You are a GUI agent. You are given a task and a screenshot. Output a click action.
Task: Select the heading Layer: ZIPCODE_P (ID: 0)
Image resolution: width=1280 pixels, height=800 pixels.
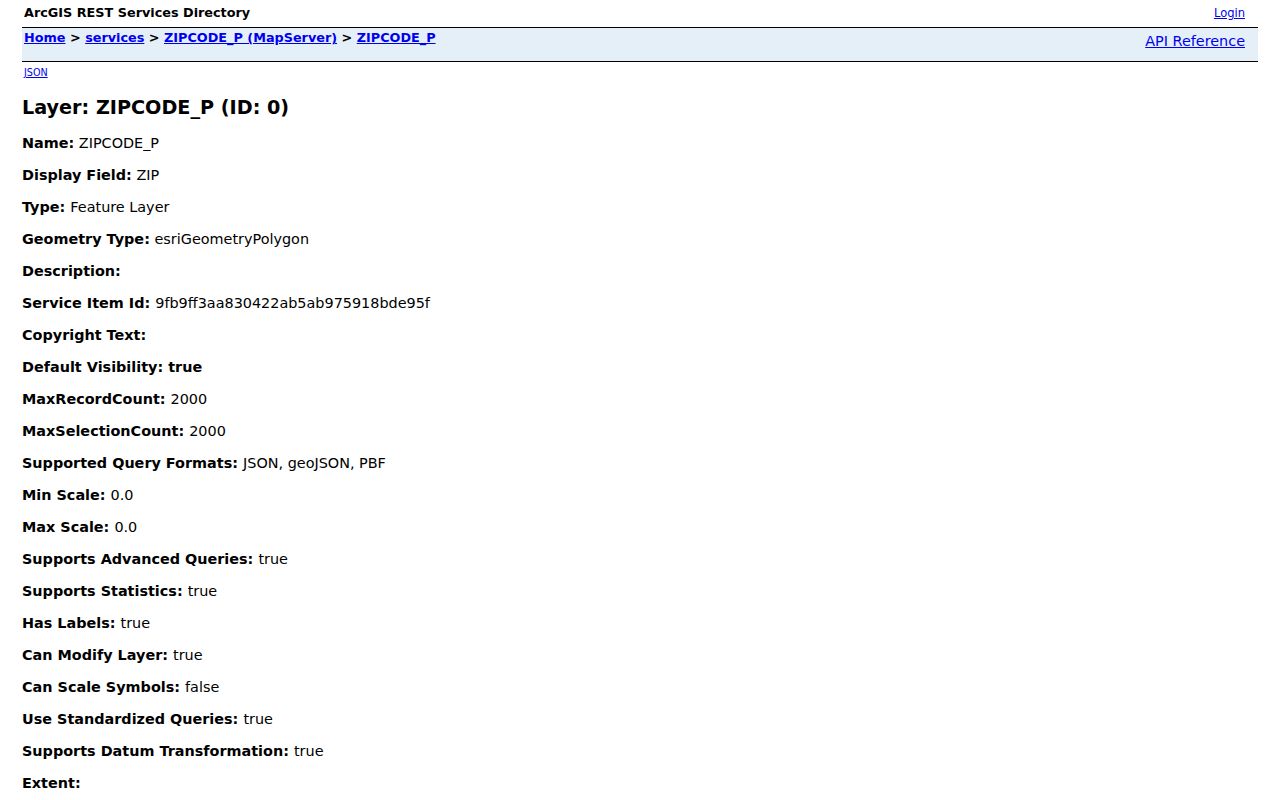[155, 107]
